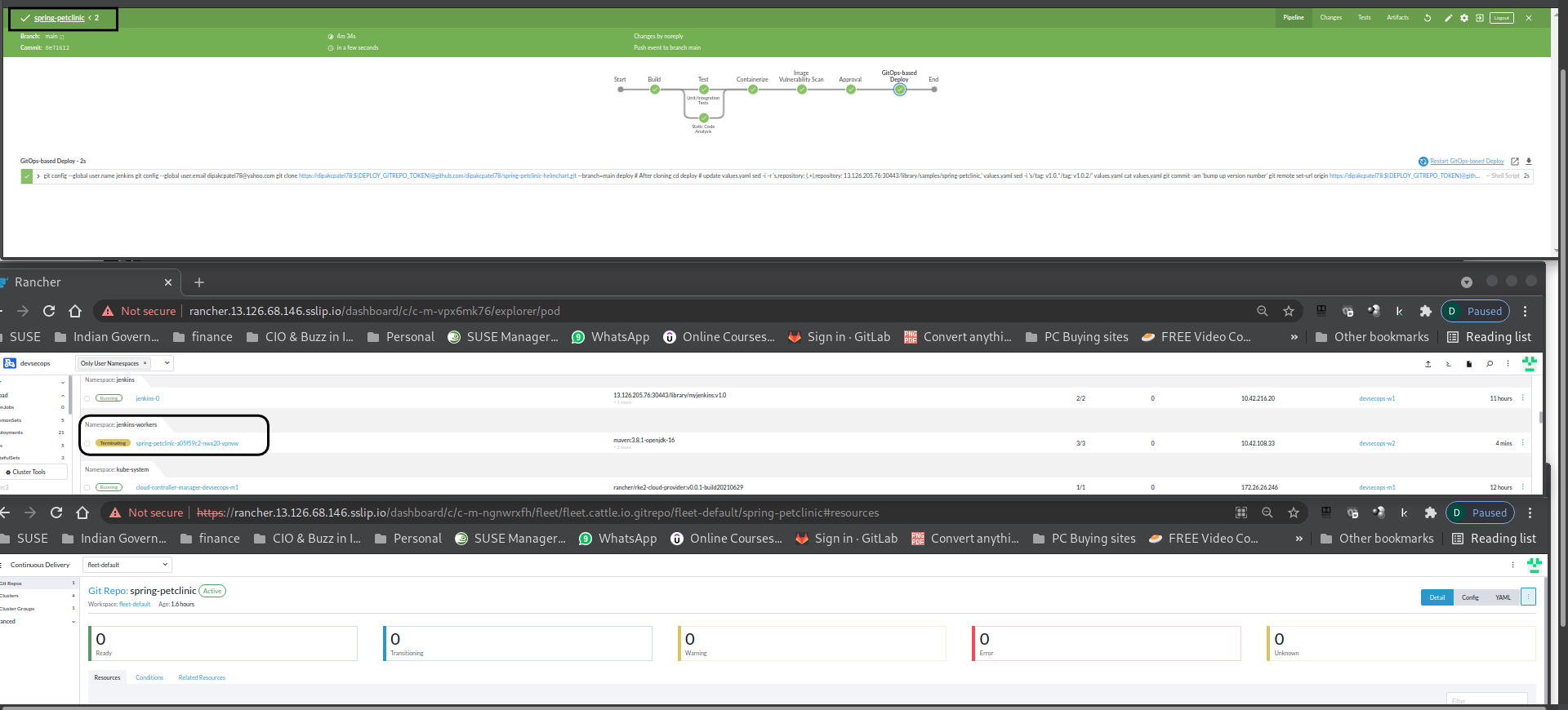Open the Conditions tab
Viewport: 1568px width, 710px height.
(149, 678)
